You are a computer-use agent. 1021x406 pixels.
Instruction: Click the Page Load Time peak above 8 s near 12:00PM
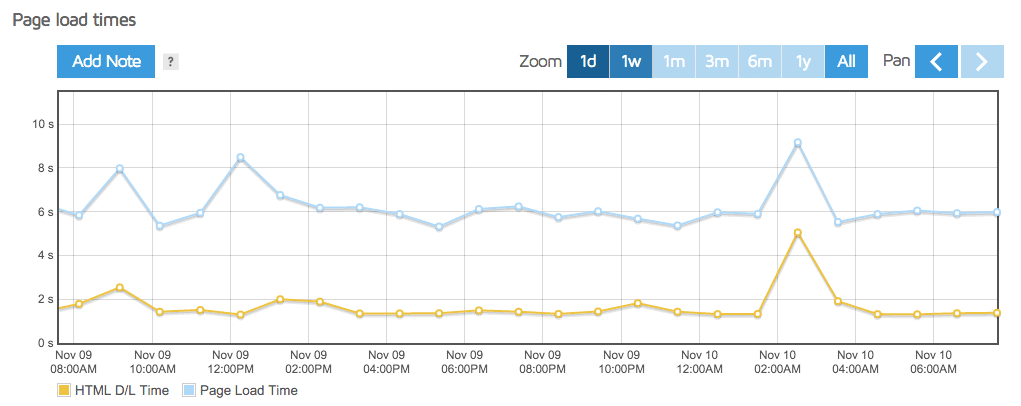click(240, 158)
